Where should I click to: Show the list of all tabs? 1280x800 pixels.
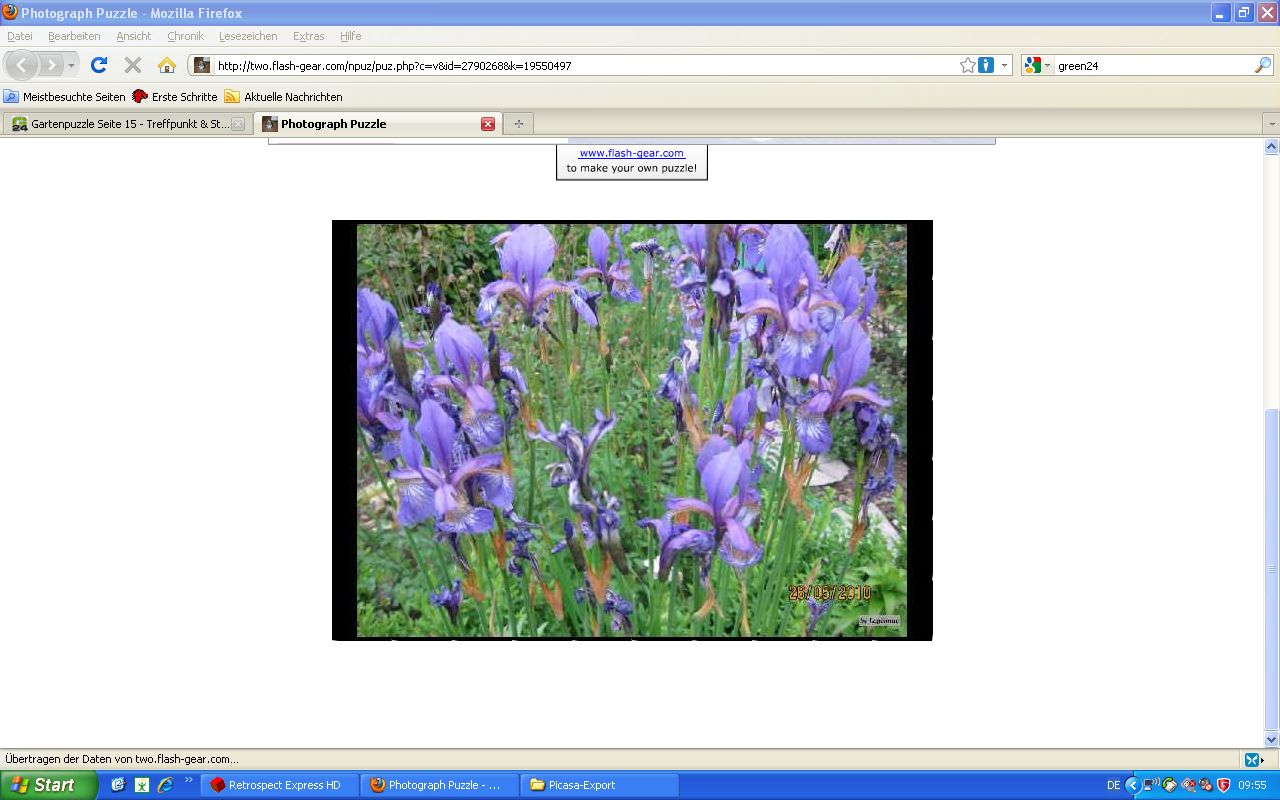pos(1271,124)
